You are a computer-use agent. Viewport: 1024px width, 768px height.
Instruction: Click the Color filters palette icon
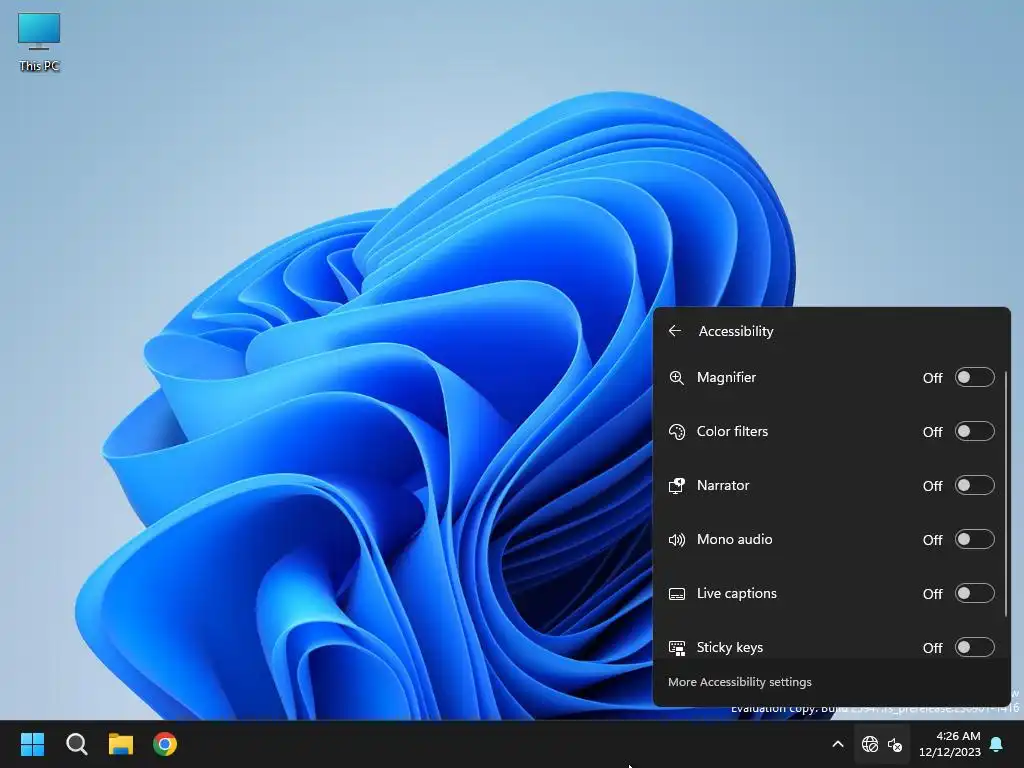click(x=677, y=432)
